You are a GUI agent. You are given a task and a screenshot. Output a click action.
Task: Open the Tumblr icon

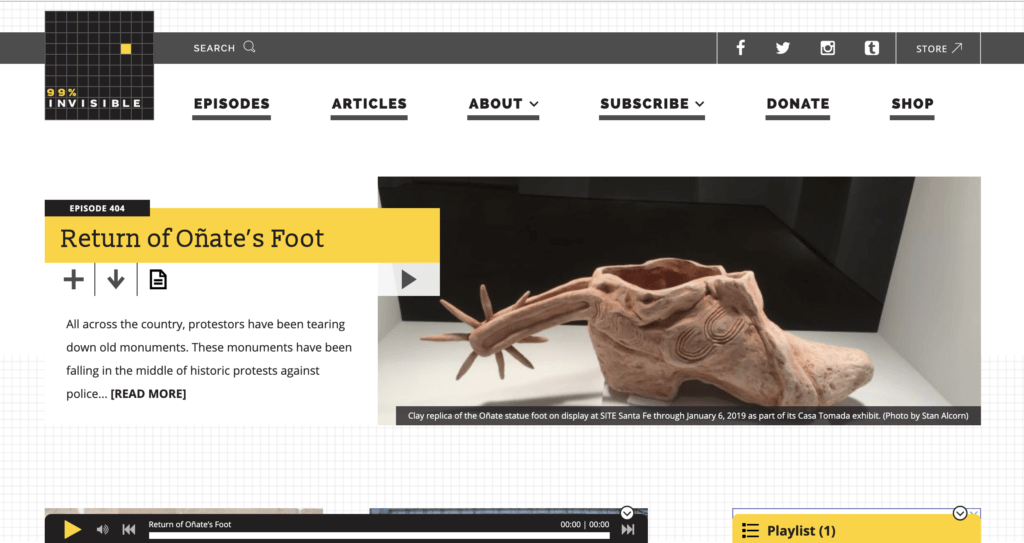point(872,48)
